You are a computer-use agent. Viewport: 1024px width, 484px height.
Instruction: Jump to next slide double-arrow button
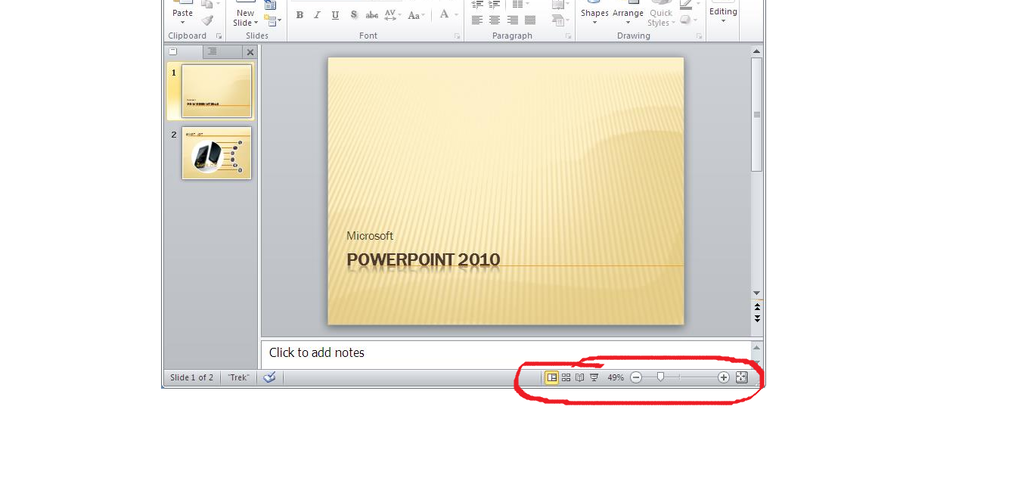(757, 318)
